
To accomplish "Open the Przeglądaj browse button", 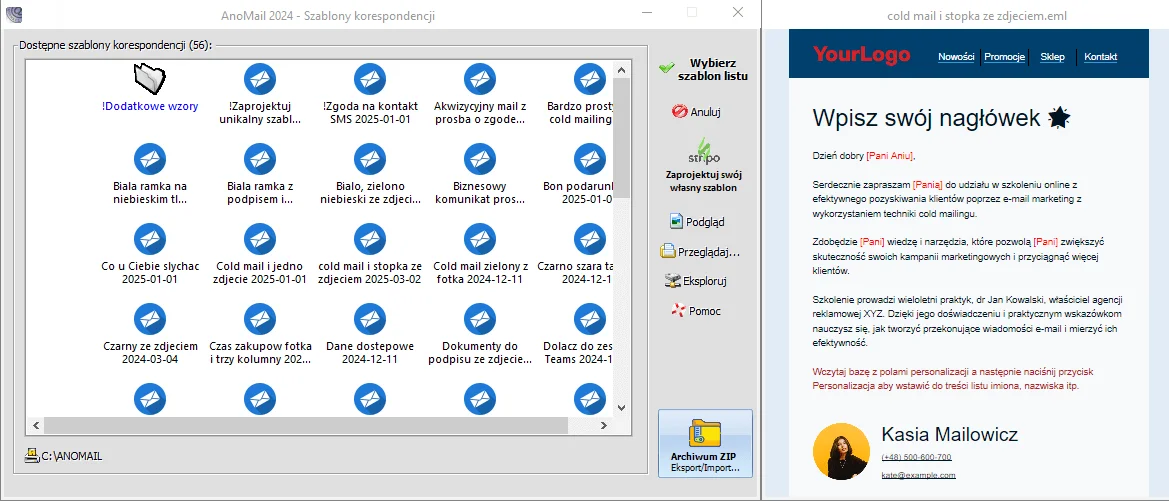I will tap(700, 252).
